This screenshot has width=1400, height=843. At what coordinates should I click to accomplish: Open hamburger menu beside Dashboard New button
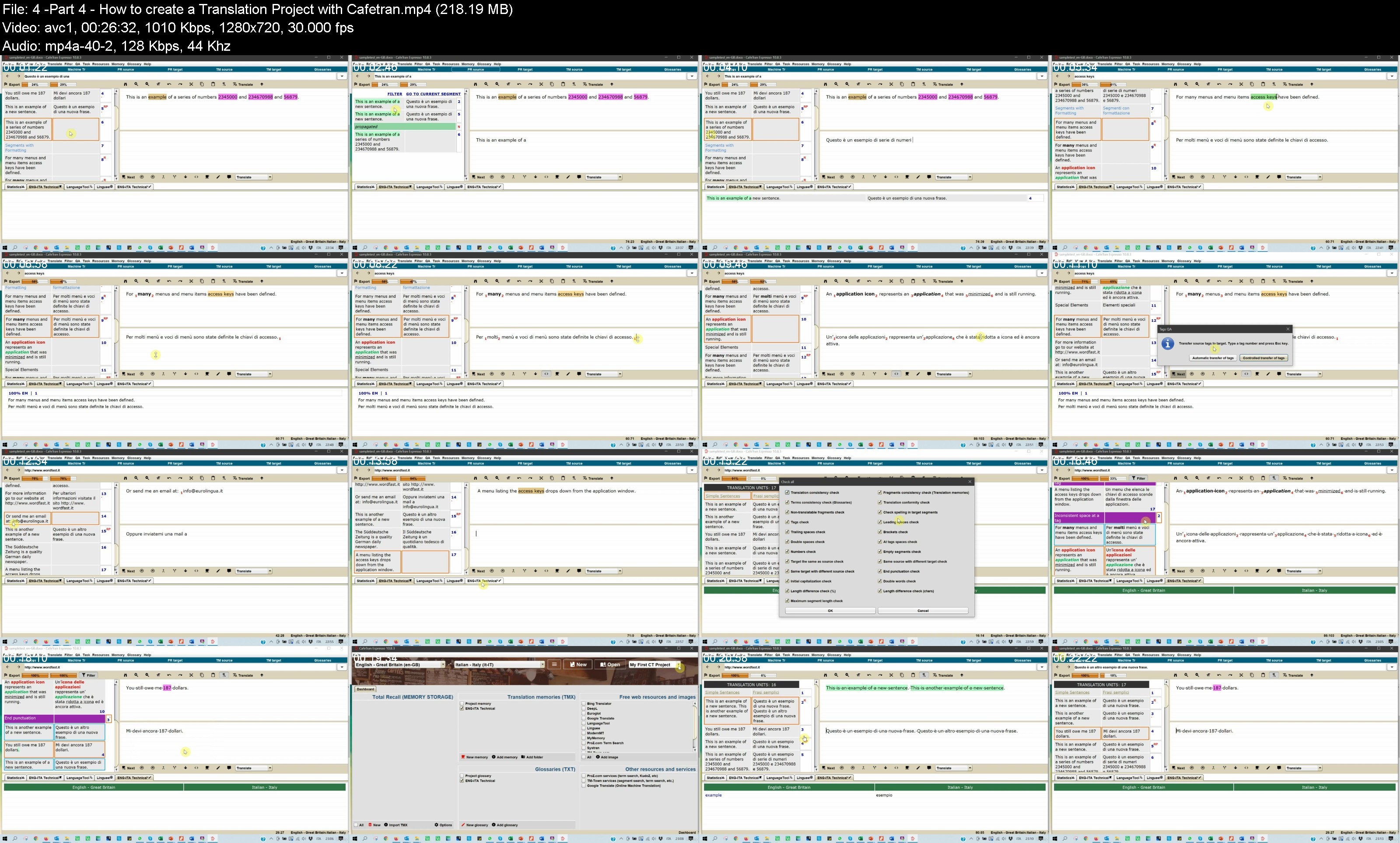(554, 664)
